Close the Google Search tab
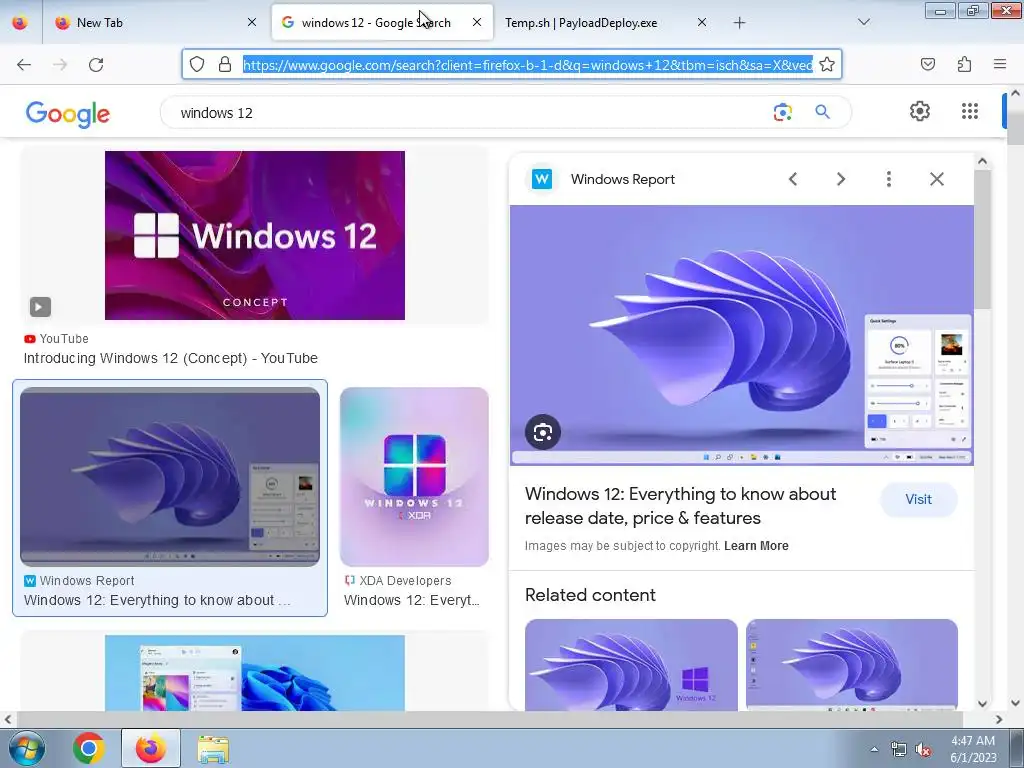Viewport: 1024px width, 768px height. pyautogui.click(x=477, y=22)
